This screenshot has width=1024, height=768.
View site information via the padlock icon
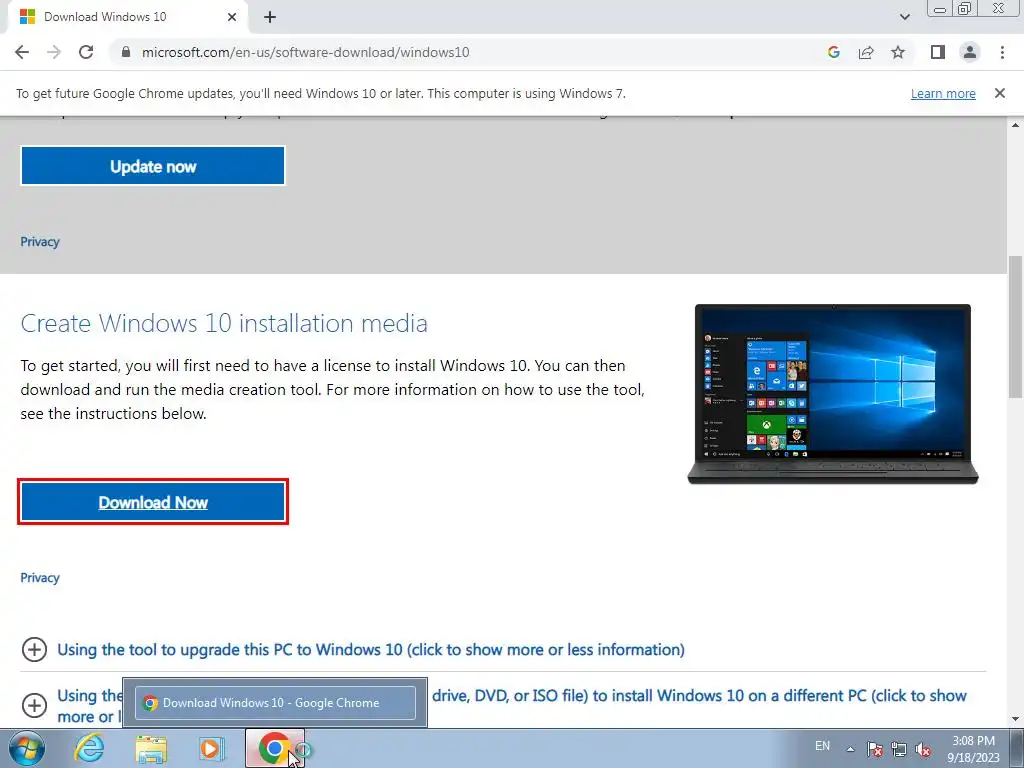(x=126, y=52)
